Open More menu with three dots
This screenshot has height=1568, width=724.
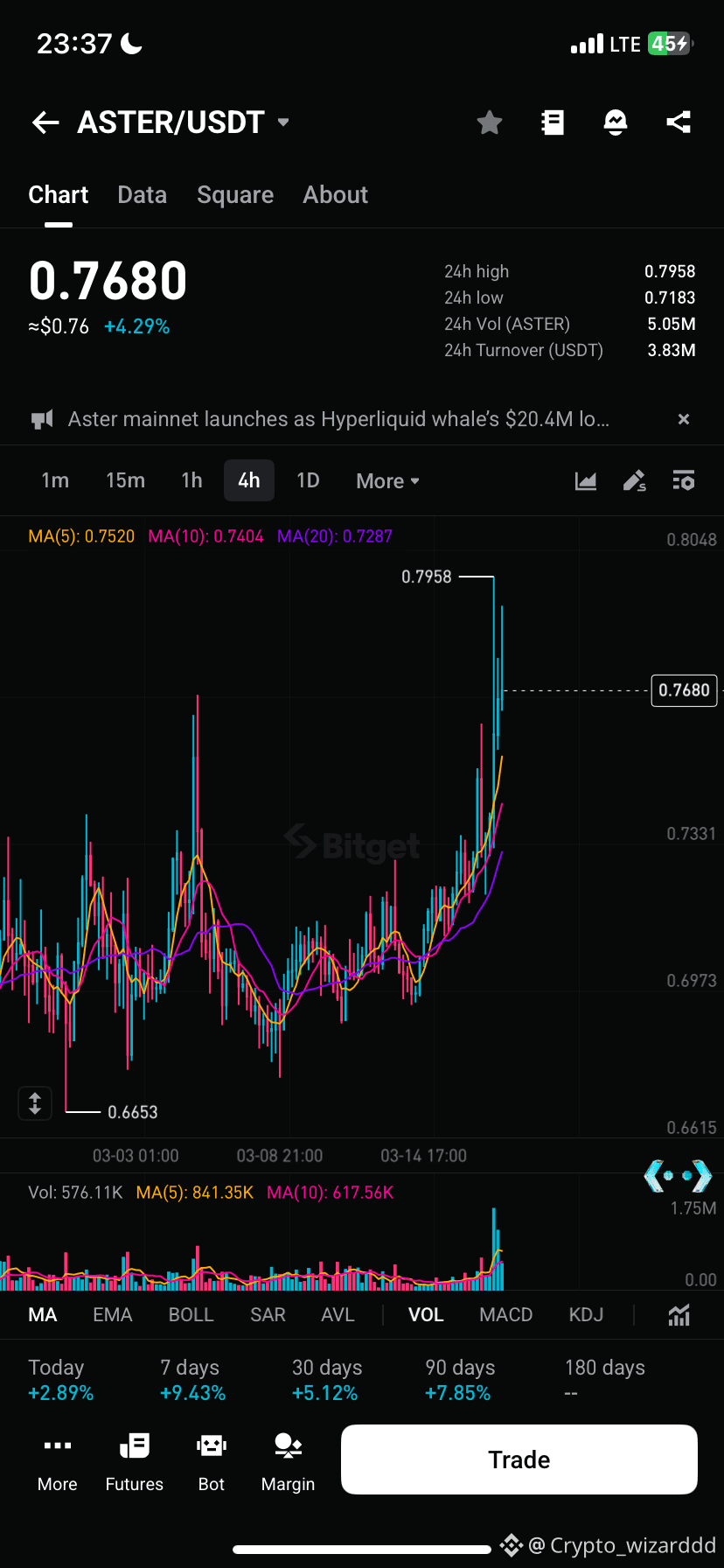coord(58,1461)
